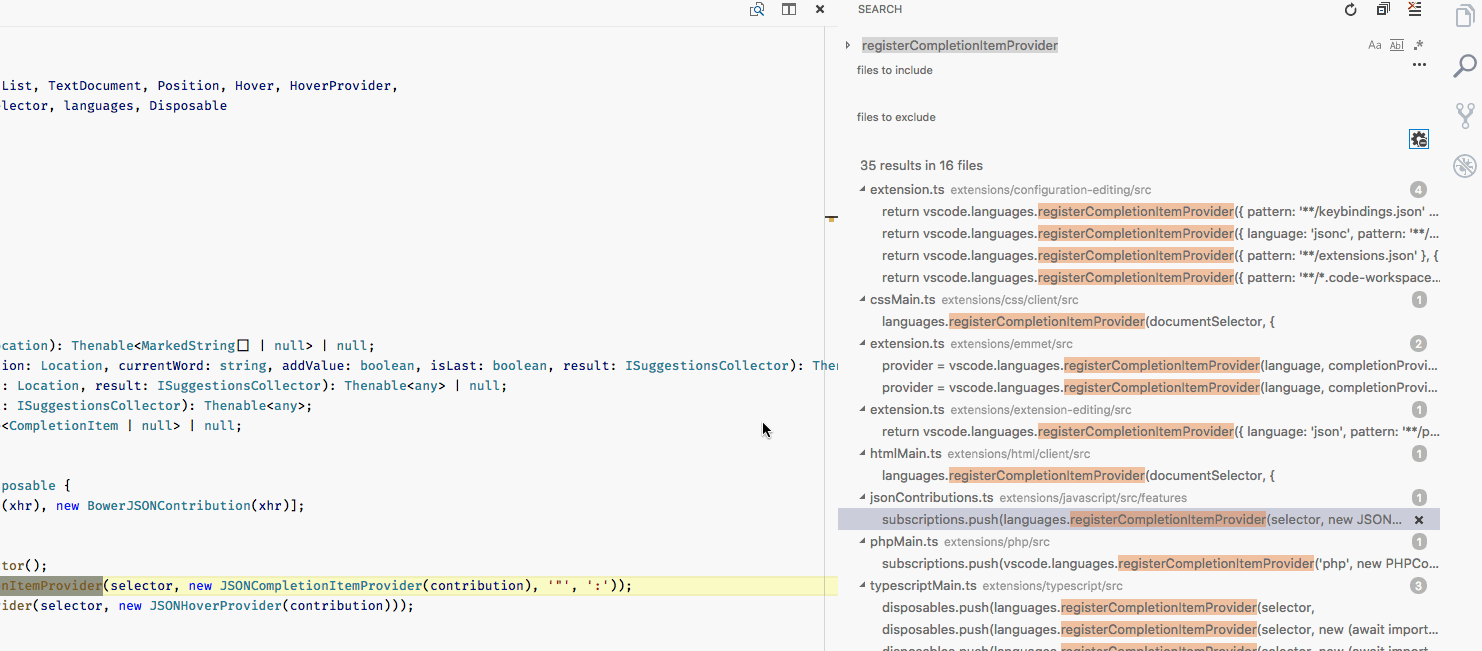Disable Use Exclude Settings and Ignore Files
The image size is (1482, 651).
point(1418,138)
